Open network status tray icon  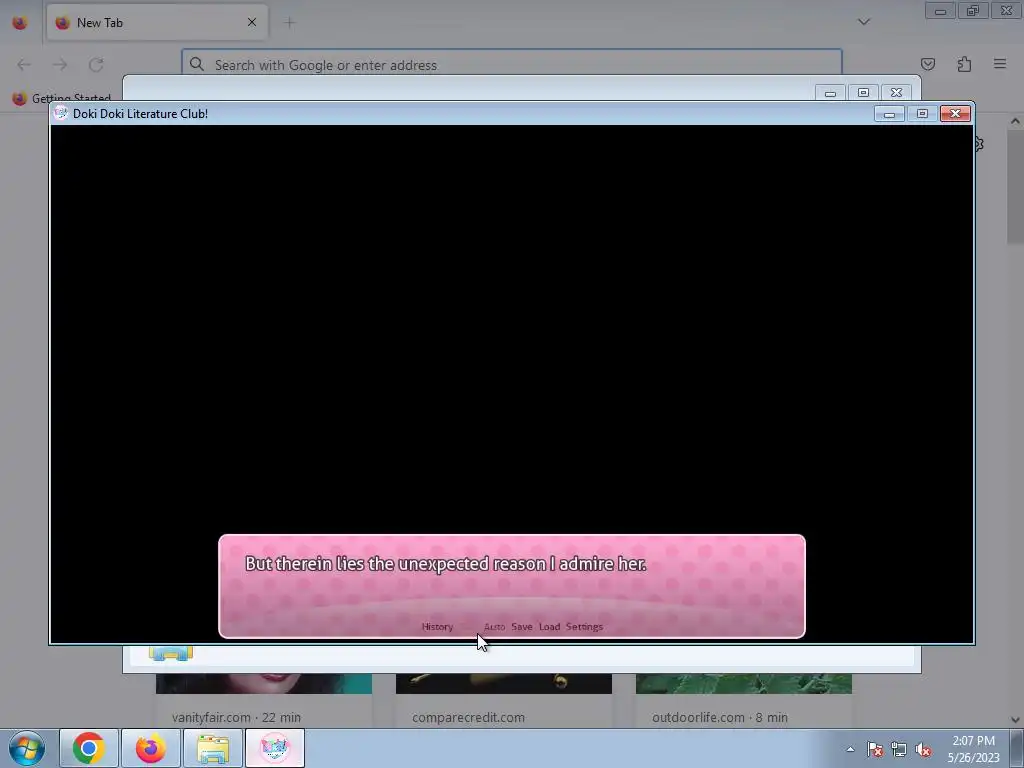[899, 749]
